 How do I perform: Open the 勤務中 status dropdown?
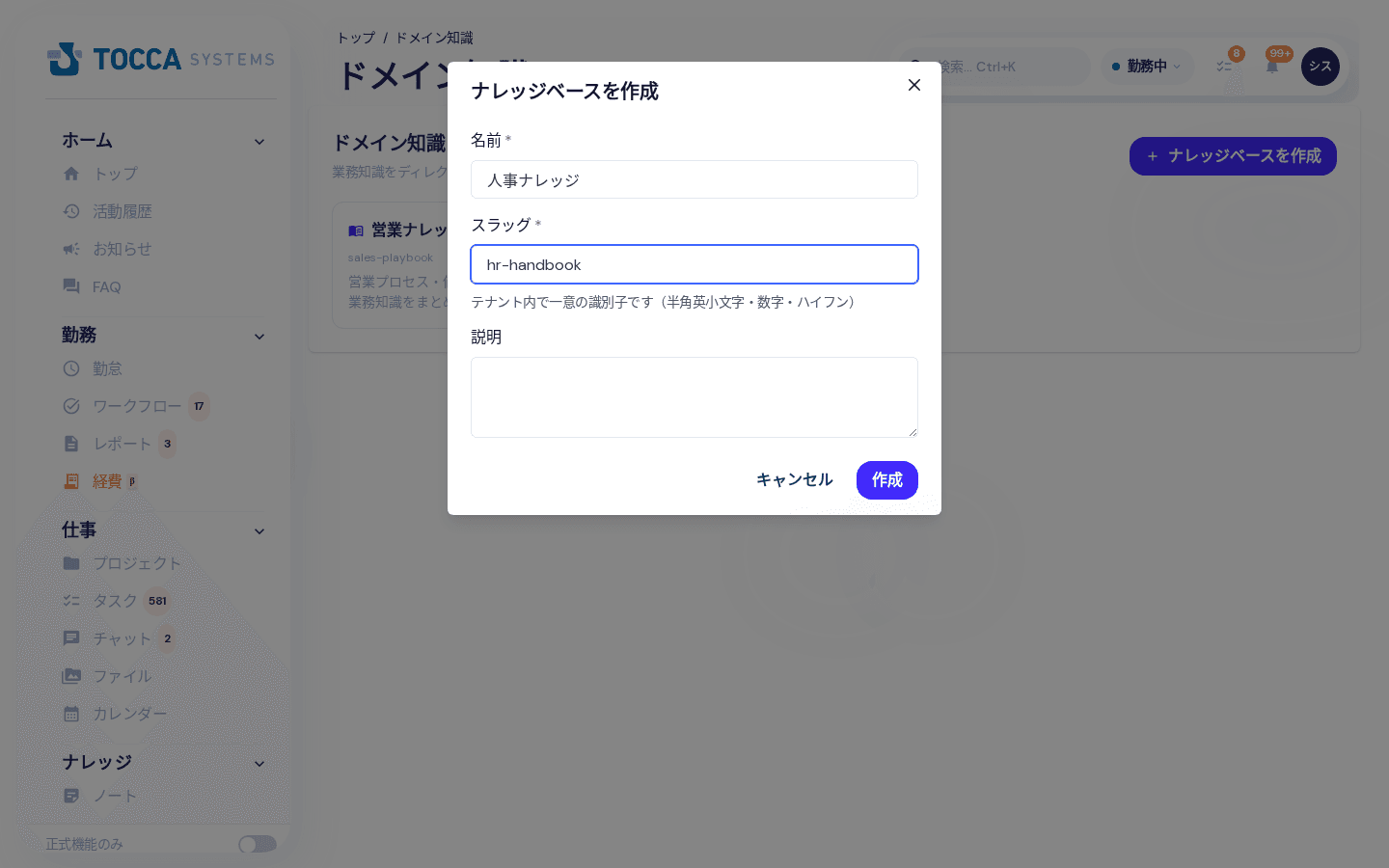click(1147, 67)
